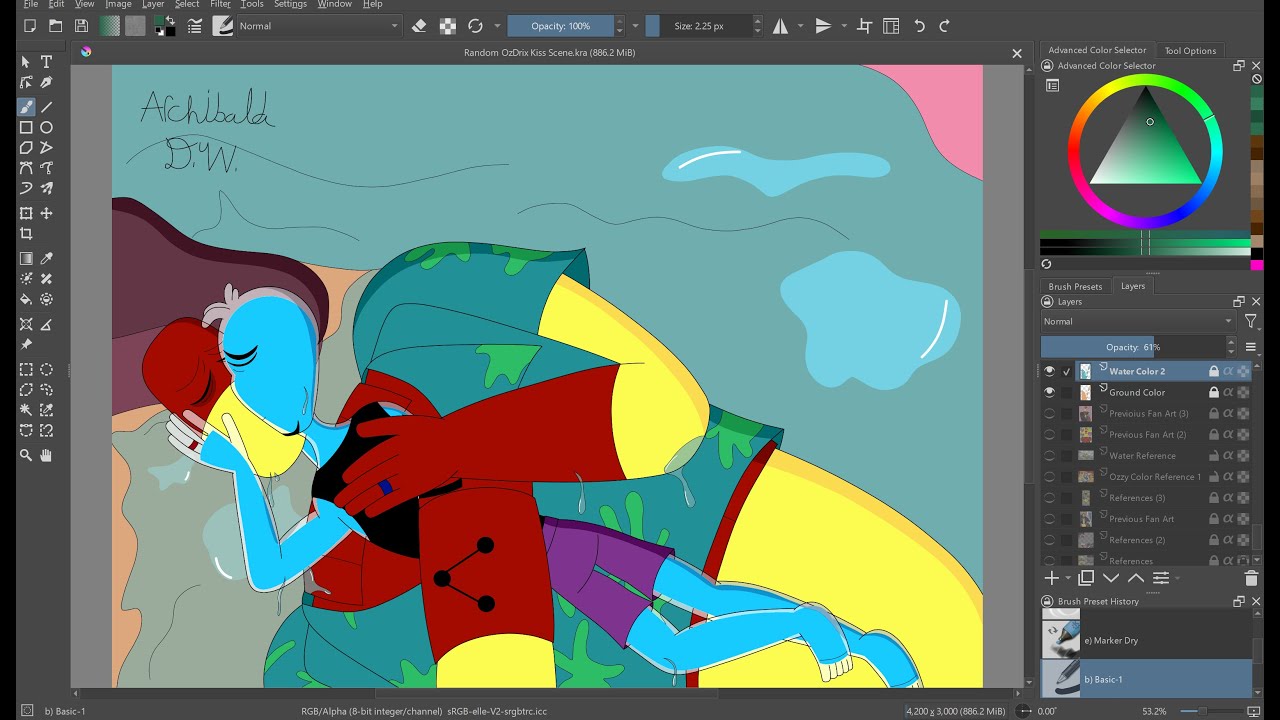Choose the Transform tool
The image size is (1280, 720).
click(x=26, y=213)
